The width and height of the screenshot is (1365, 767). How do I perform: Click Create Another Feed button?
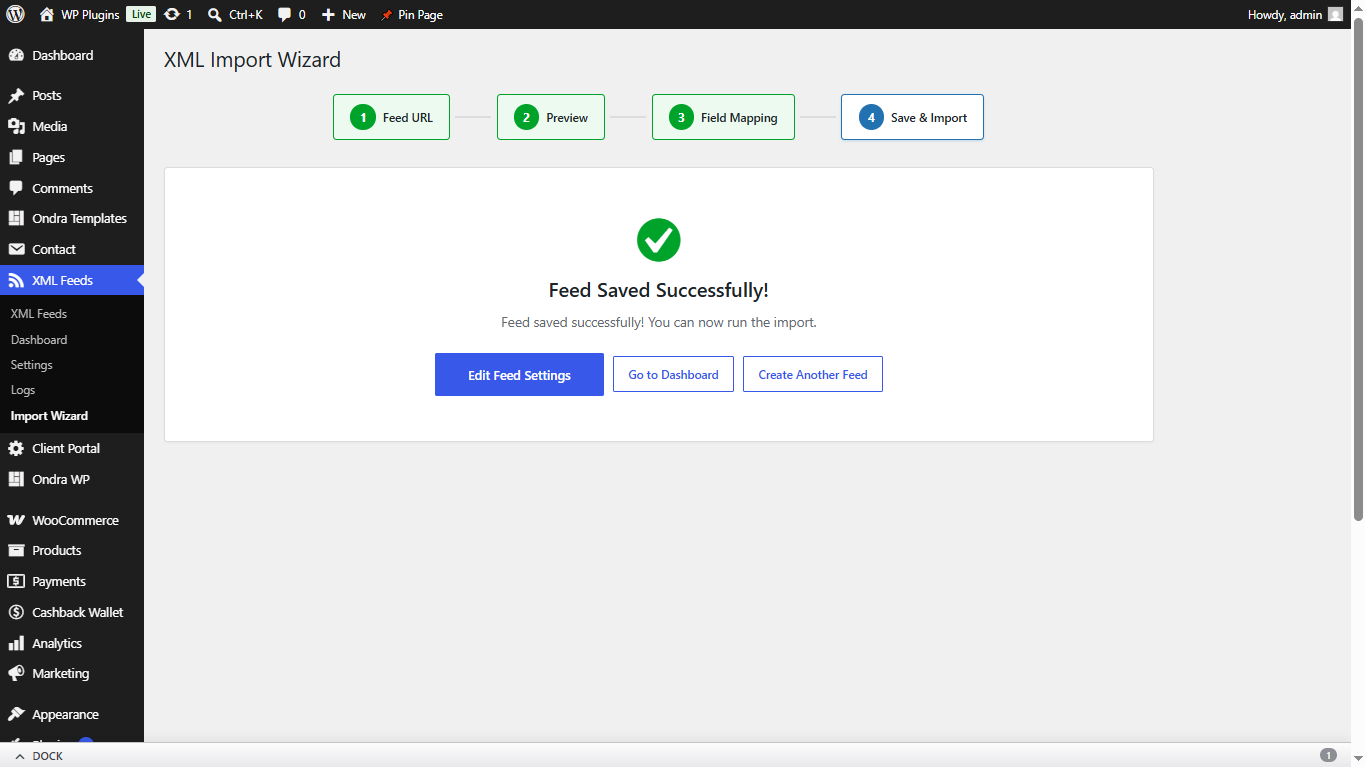[x=813, y=374]
